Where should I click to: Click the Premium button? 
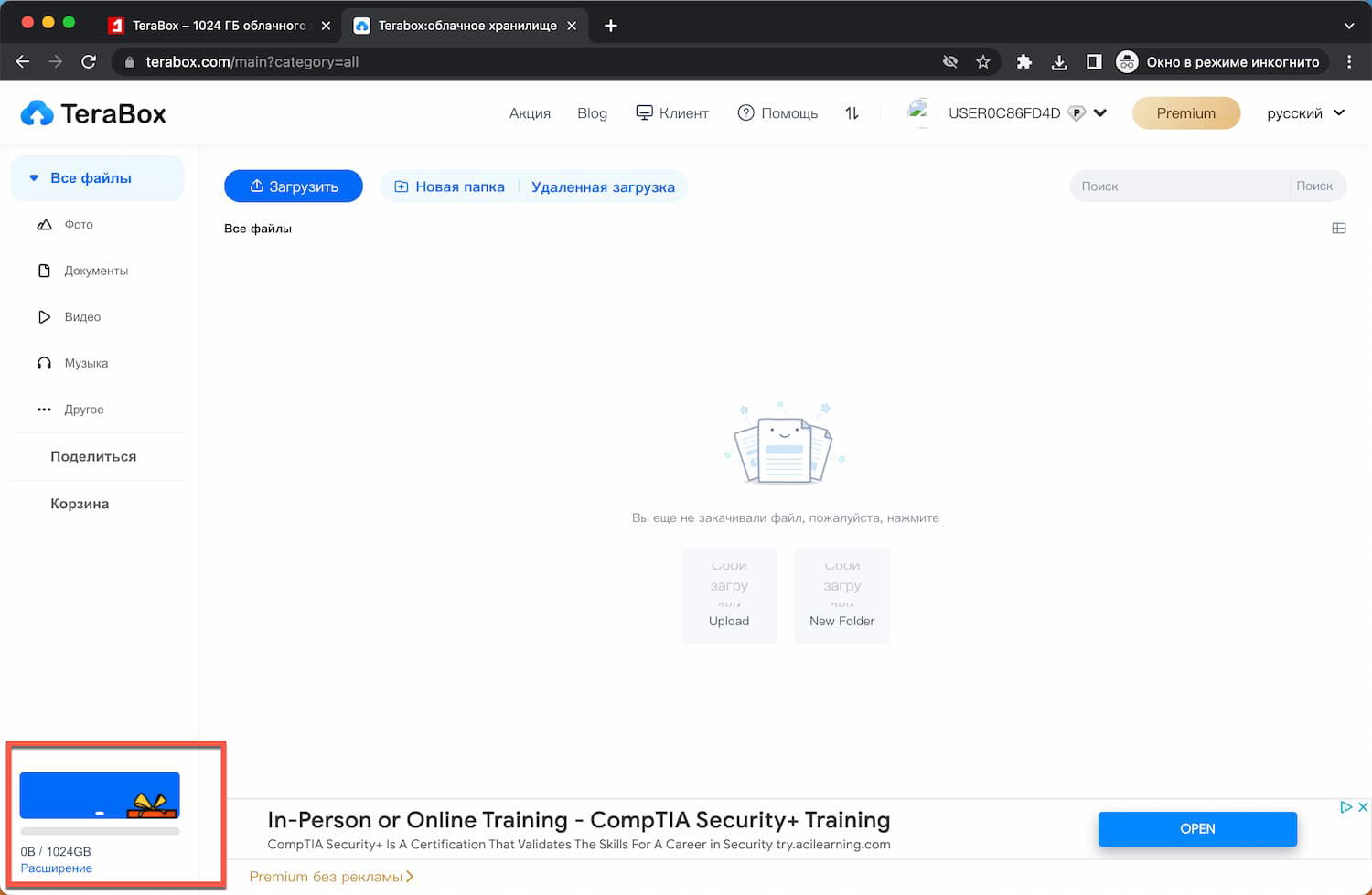(1186, 113)
